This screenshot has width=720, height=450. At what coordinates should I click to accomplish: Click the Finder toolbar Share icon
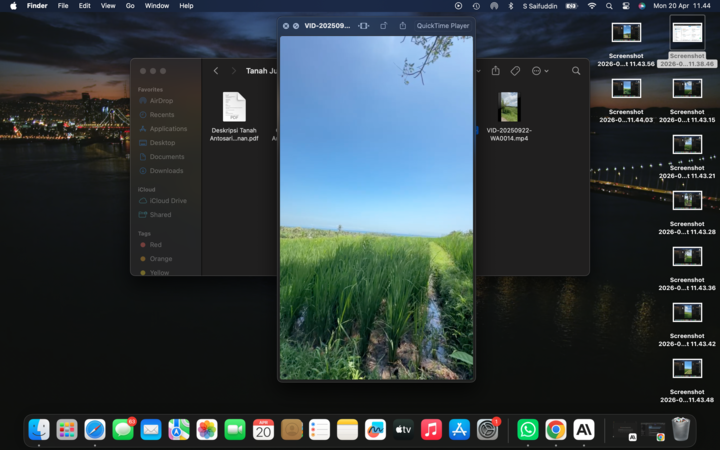click(x=495, y=71)
